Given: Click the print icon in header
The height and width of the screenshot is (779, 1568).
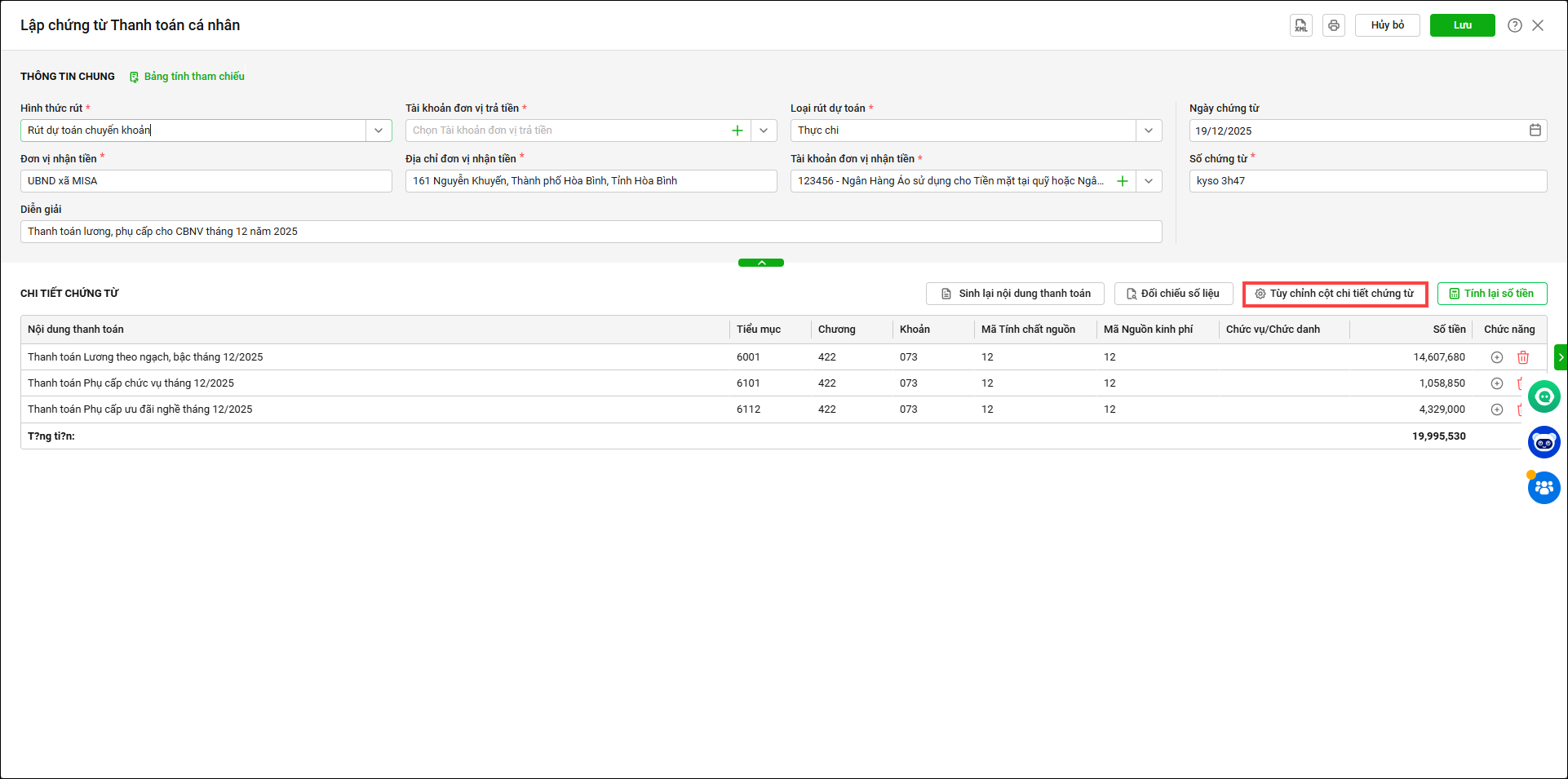Looking at the screenshot, I should pos(1333,25).
